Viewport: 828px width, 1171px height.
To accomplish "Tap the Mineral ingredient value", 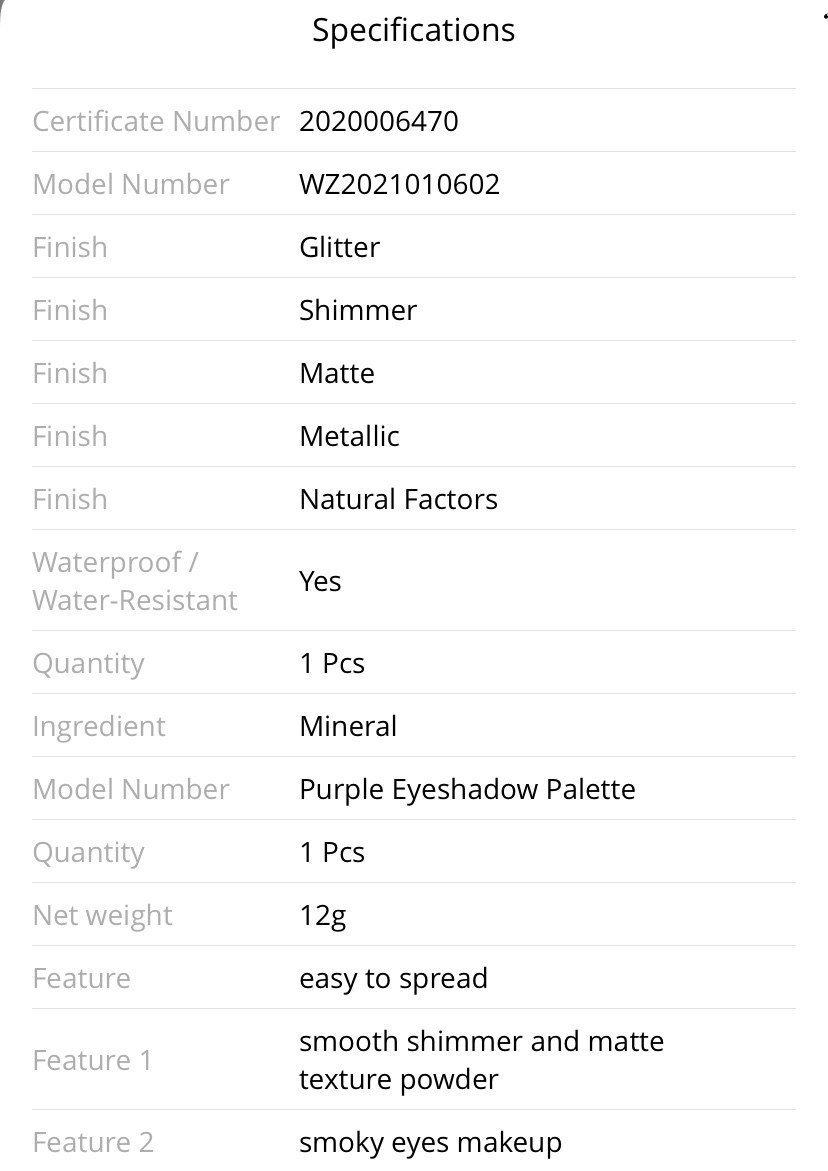I will click(x=348, y=726).
